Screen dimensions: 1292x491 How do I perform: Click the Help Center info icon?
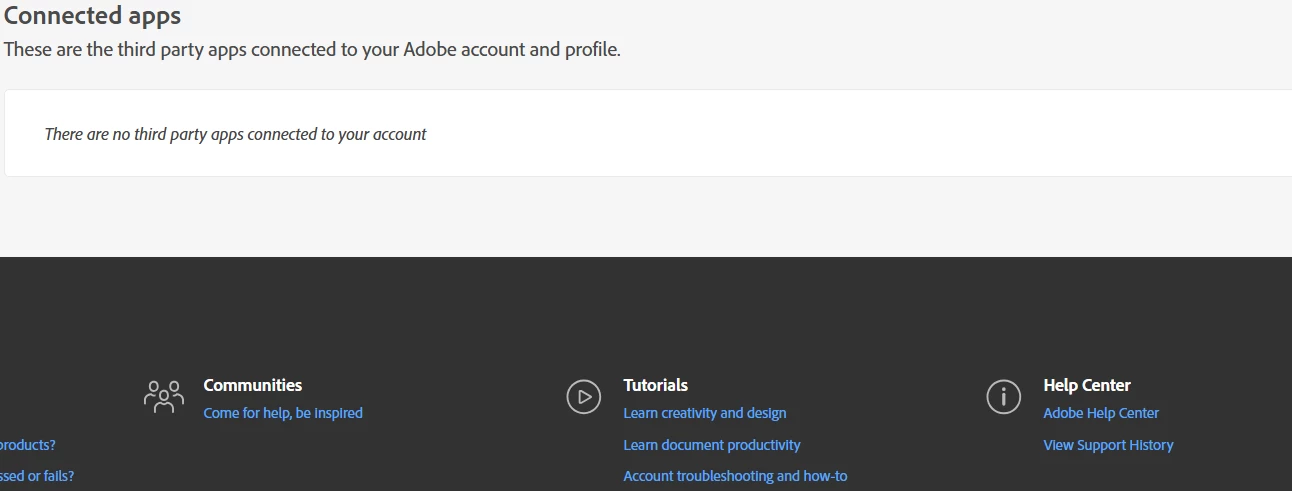coord(1003,396)
